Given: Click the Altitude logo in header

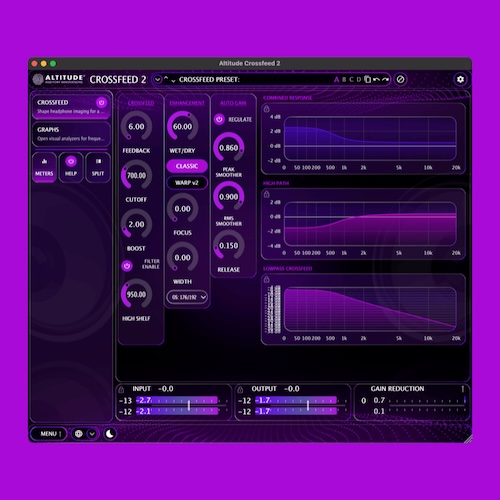Looking at the screenshot, I should (x=59, y=79).
